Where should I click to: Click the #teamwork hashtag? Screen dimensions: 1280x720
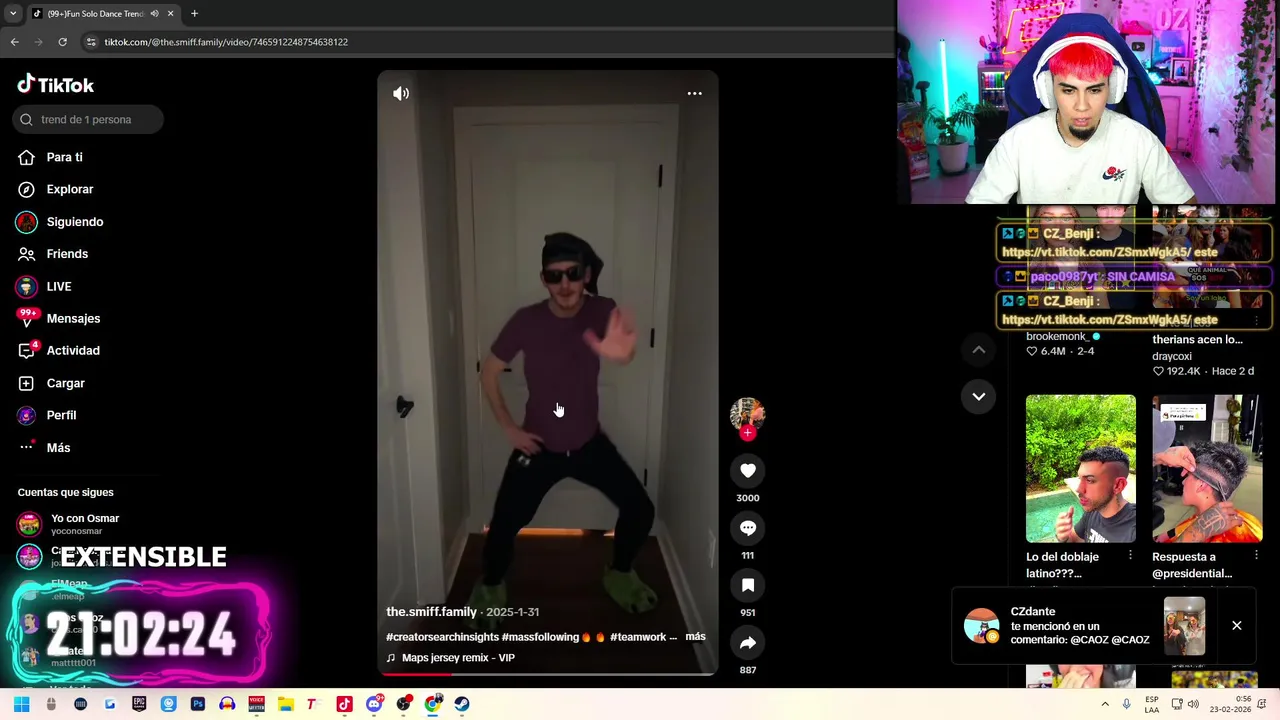click(x=638, y=637)
